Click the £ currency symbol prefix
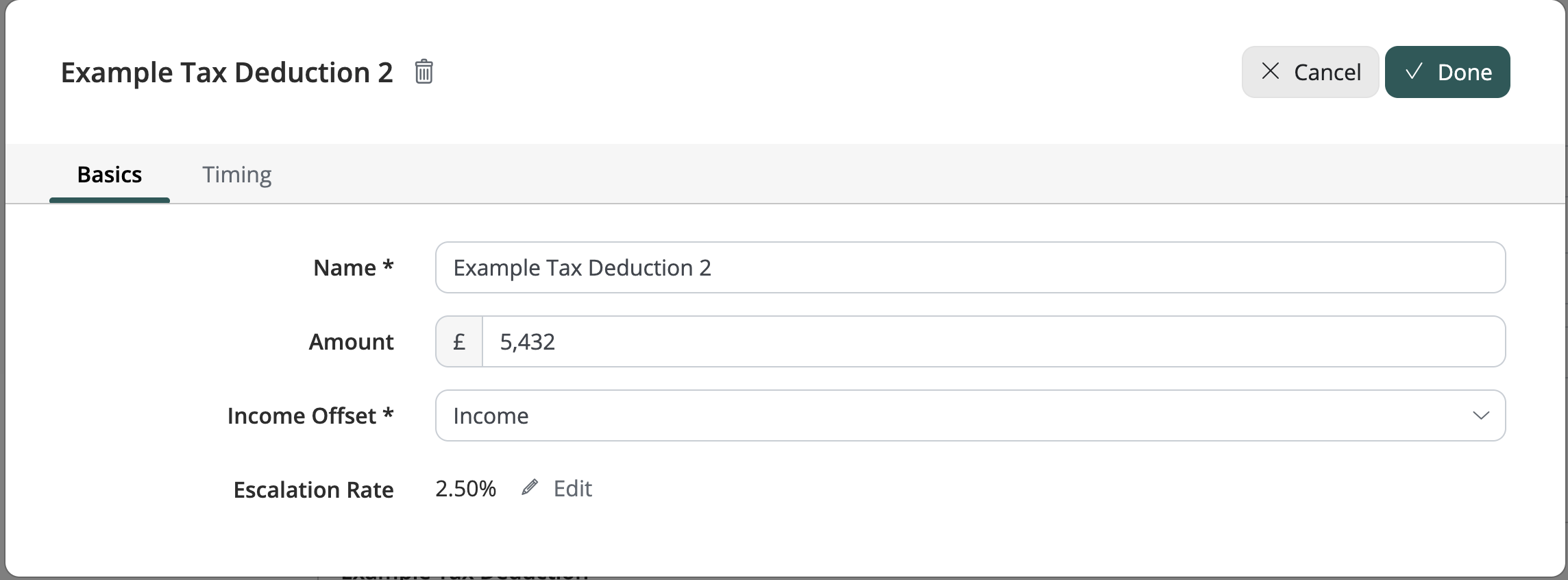1568x580 pixels. coord(459,341)
